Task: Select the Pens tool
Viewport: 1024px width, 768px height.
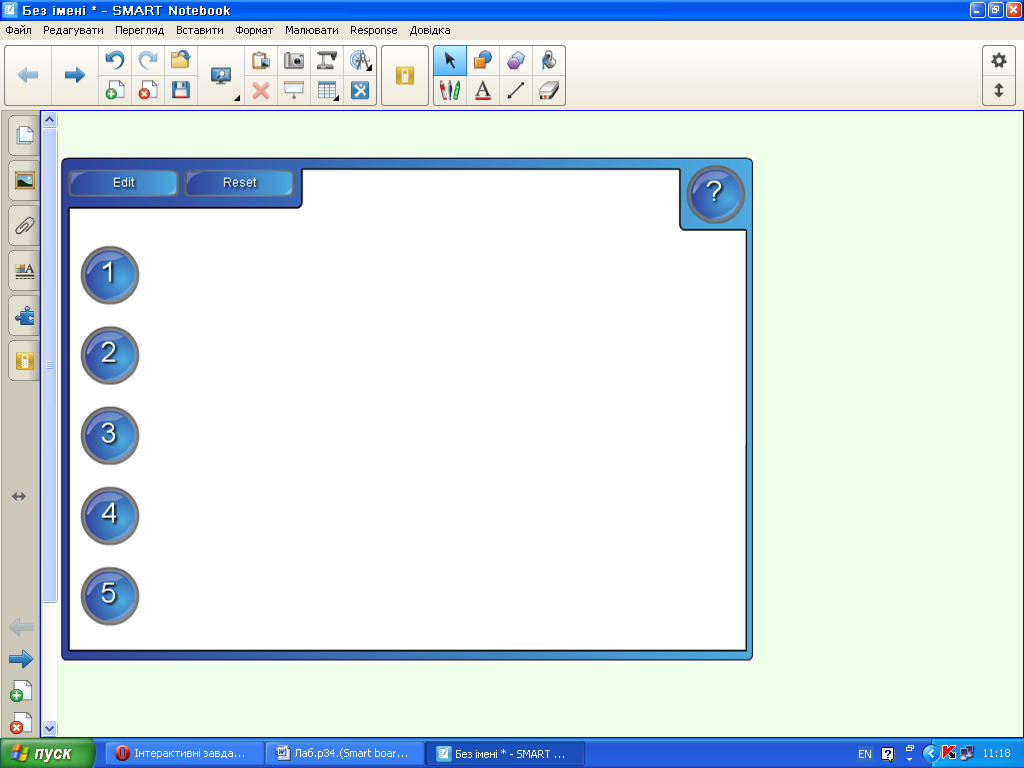Action: [x=450, y=90]
